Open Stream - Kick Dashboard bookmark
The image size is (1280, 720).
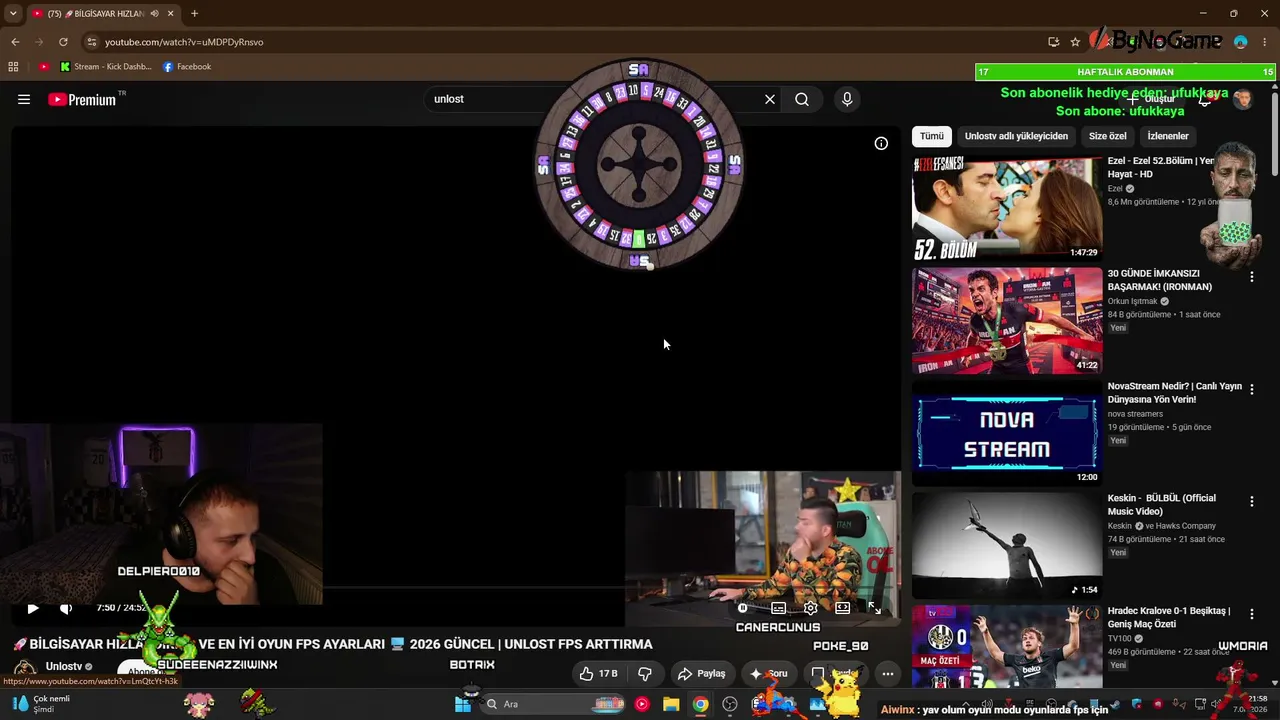click(106, 67)
